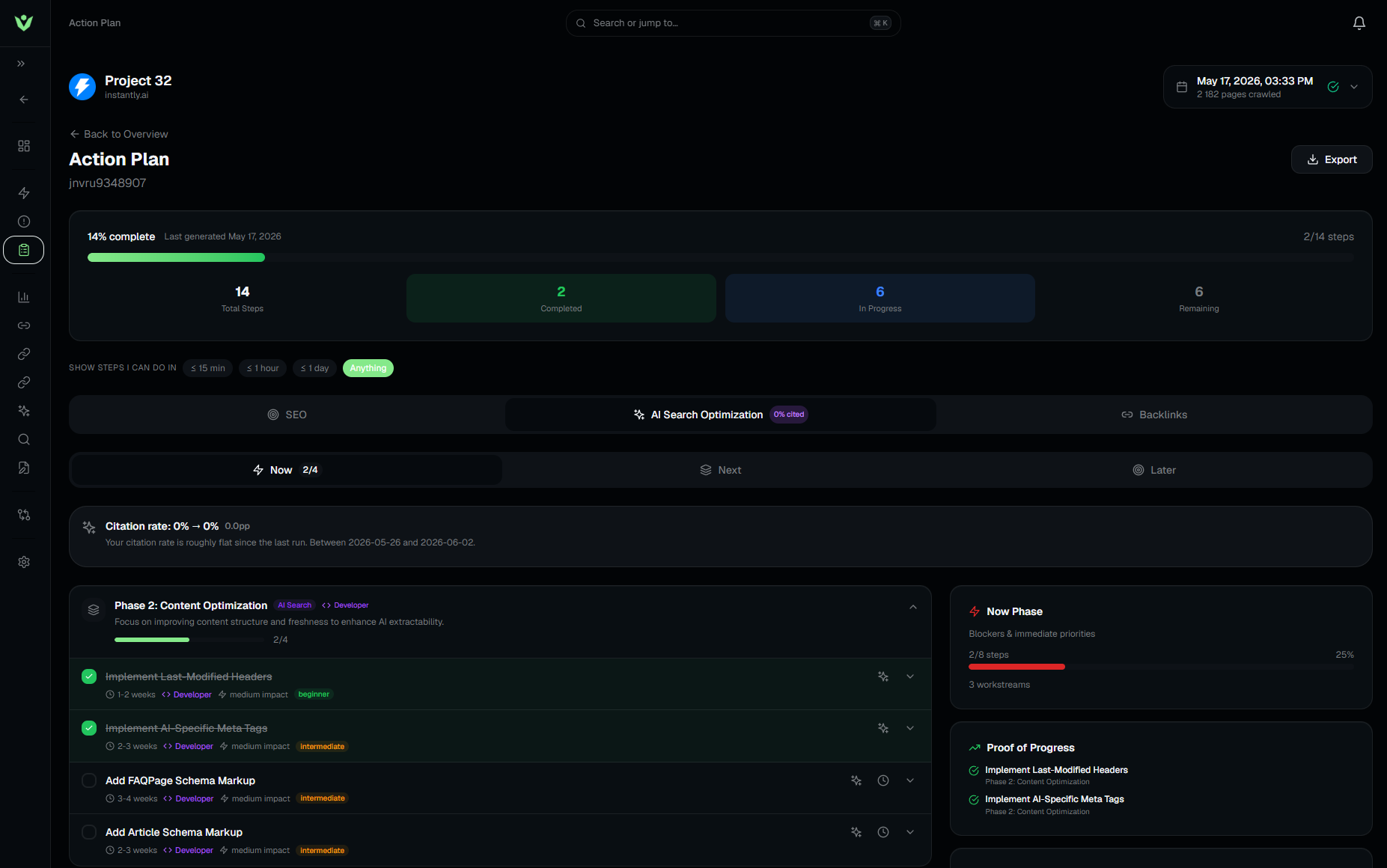Click the clock icon on the Article Schema row
The height and width of the screenshot is (868, 1387).
pos(883,832)
